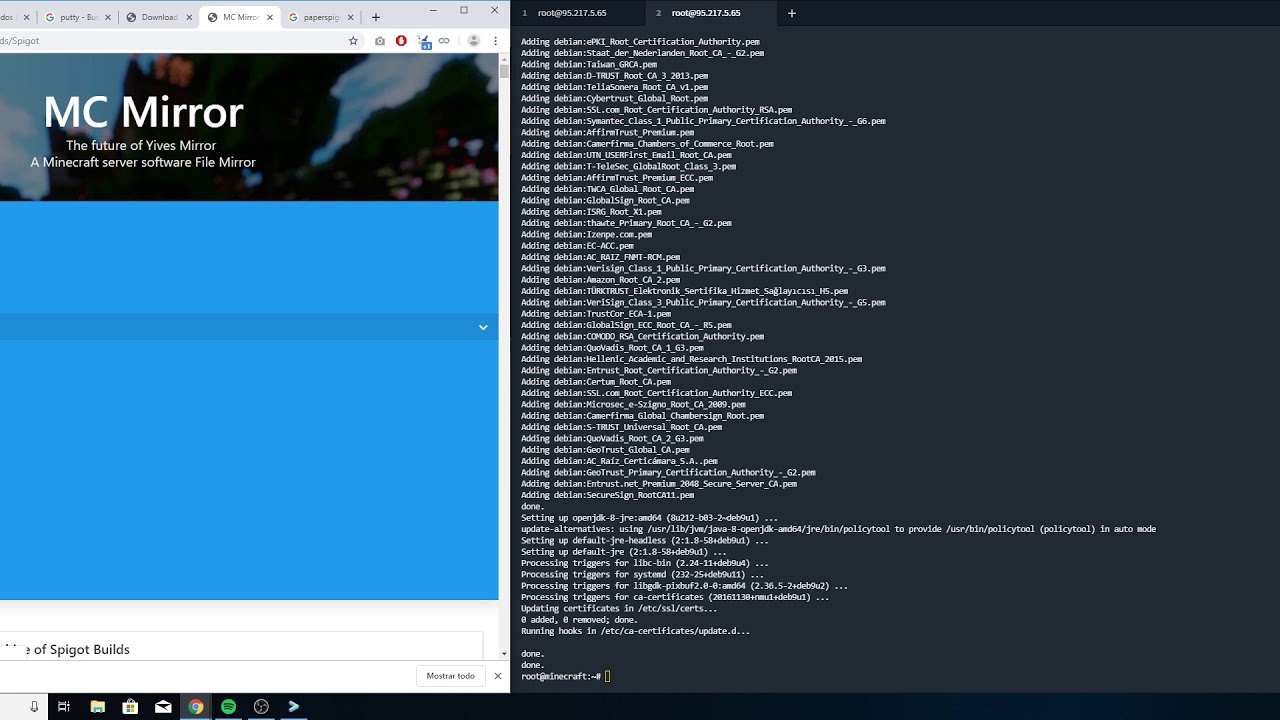Switch to the MC Mirror tab
Screen dimensions: 1280x720
point(239,17)
